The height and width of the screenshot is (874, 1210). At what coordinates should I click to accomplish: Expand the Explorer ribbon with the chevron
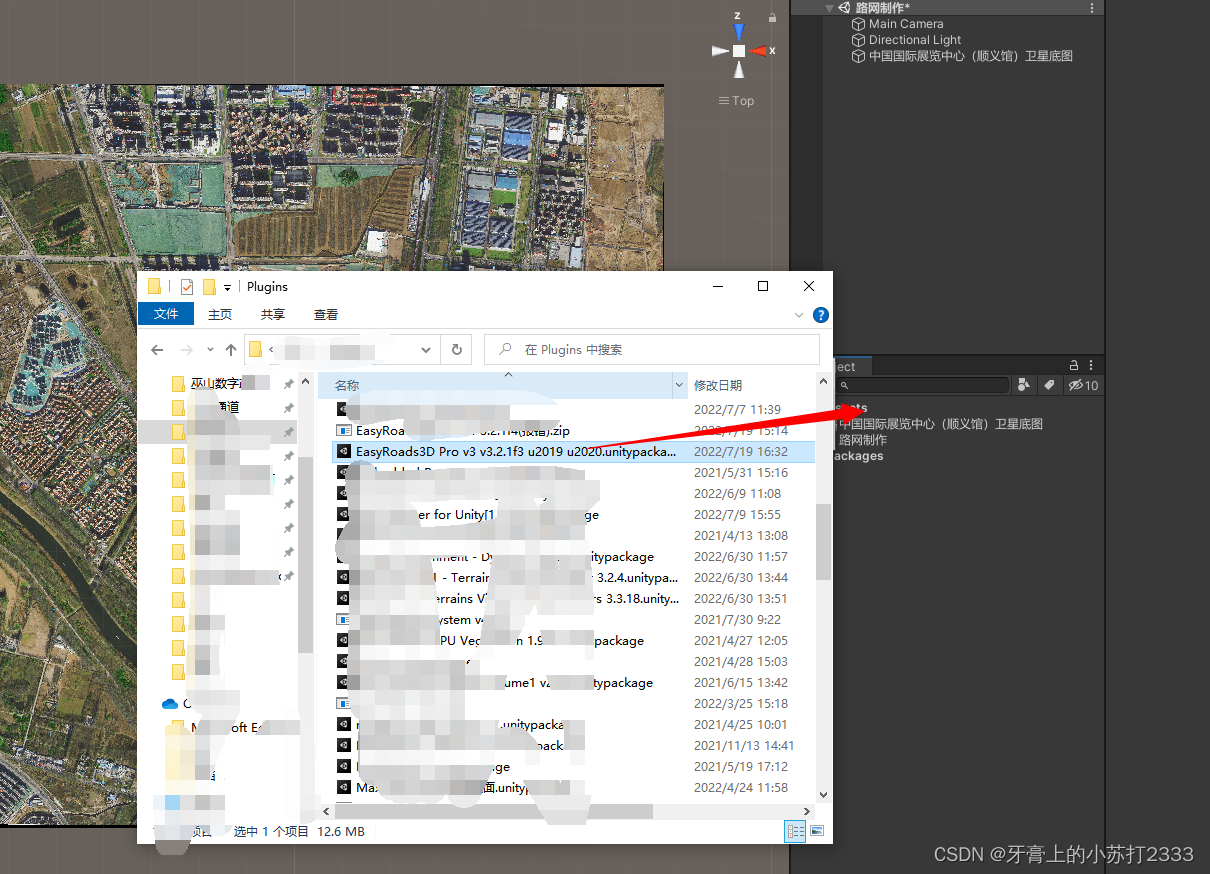(x=799, y=314)
